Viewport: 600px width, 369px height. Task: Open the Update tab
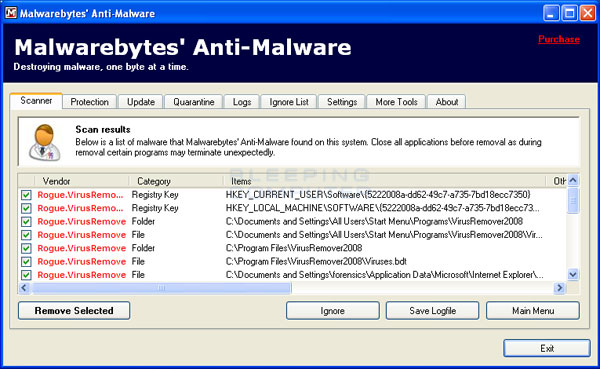click(x=141, y=102)
